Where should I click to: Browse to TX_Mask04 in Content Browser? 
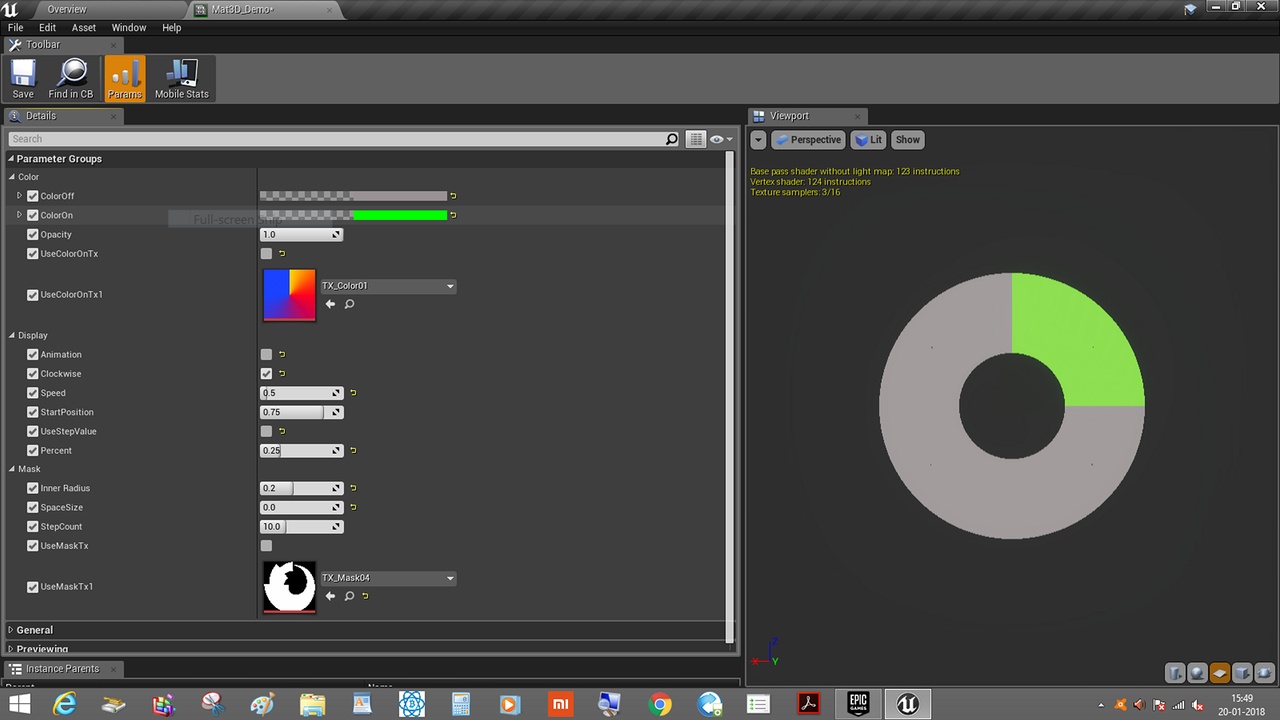[349, 596]
